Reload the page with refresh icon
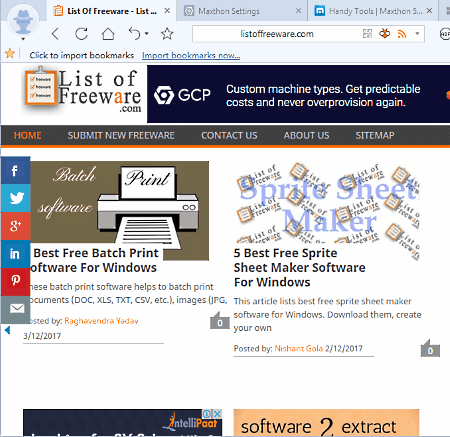Image resolution: width=450 pixels, height=437 pixels. (x=81, y=34)
